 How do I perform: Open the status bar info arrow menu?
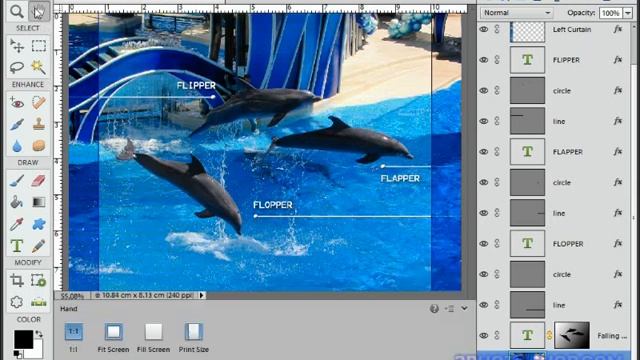(x=202, y=295)
